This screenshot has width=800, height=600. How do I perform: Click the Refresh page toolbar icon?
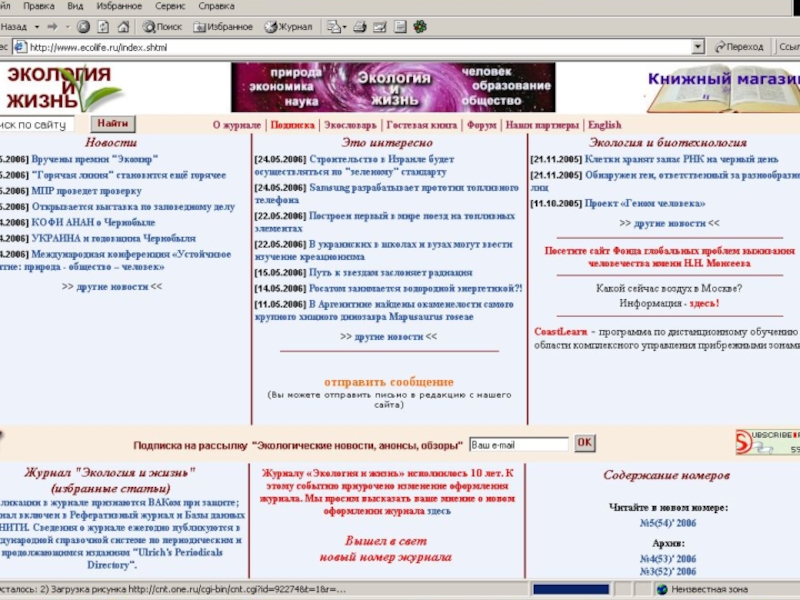[103, 27]
